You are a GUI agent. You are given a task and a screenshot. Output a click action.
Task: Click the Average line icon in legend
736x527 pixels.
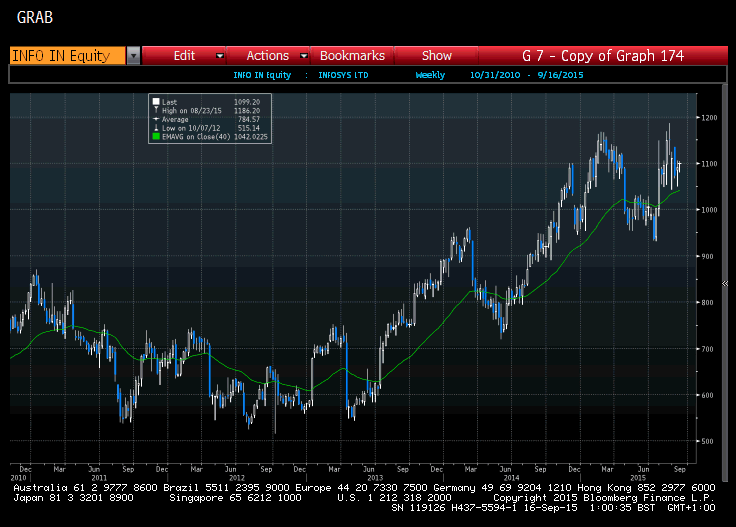point(156,119)
